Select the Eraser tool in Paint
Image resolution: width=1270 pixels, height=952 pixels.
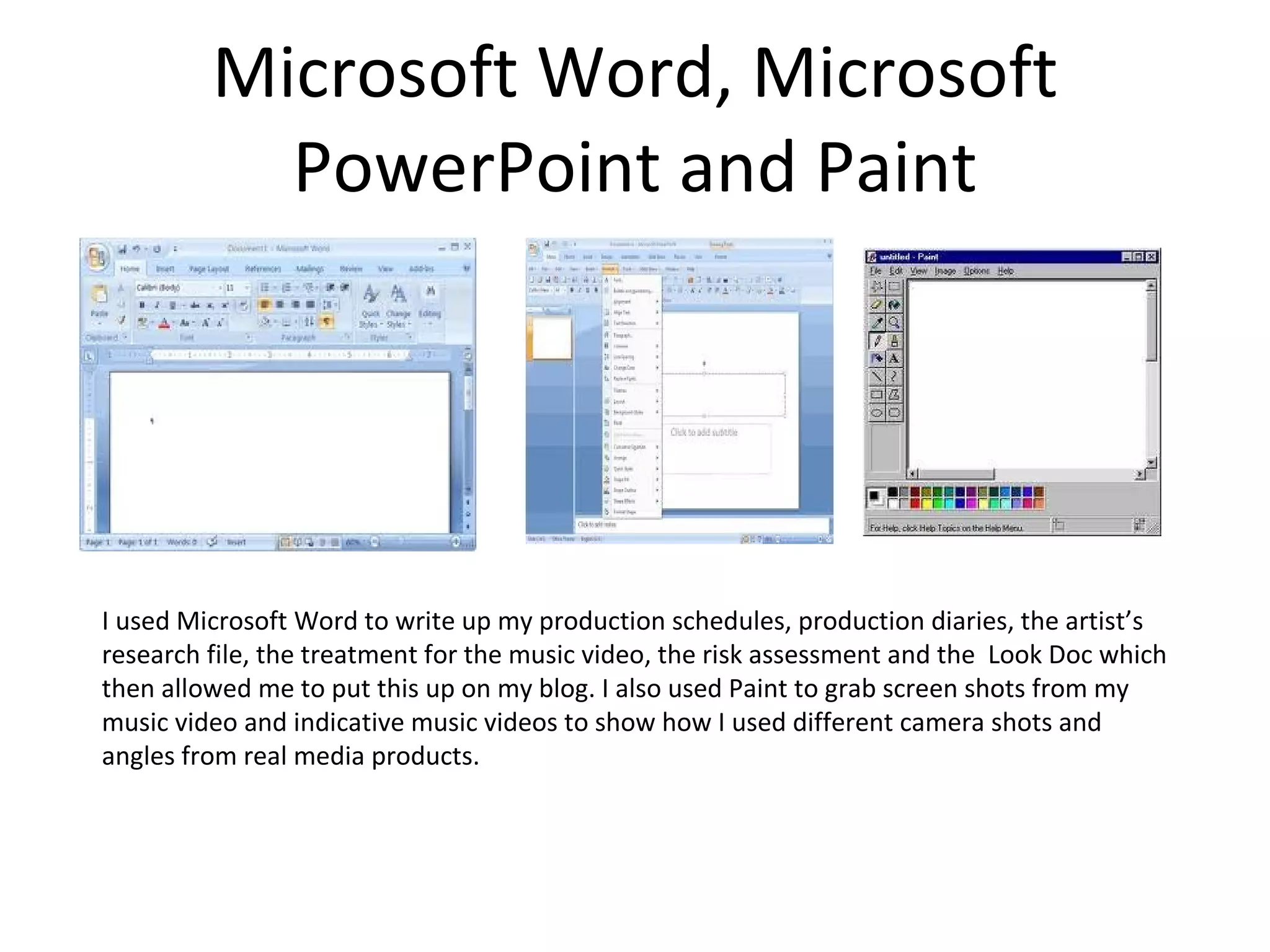click(x=877, y=305)
